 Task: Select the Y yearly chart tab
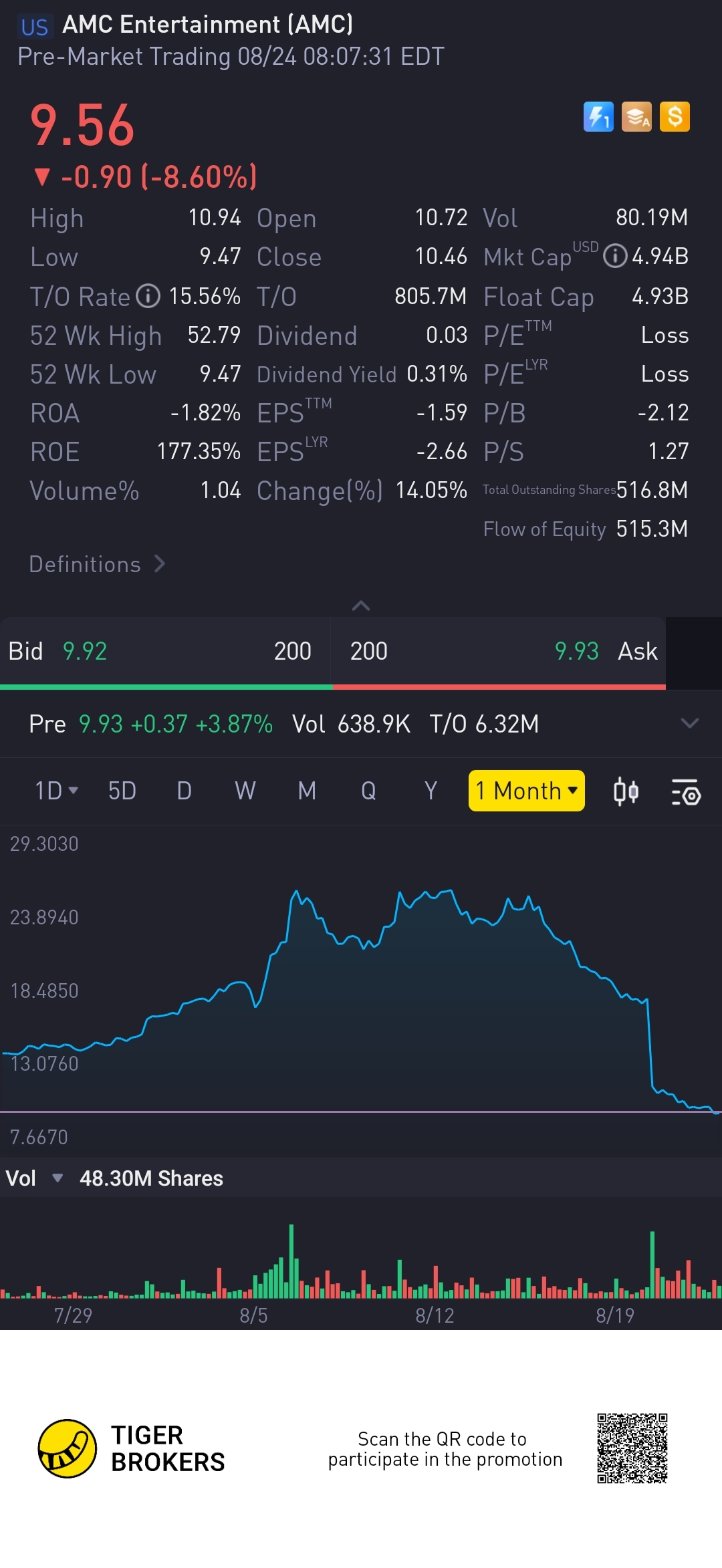pos(431,791)
